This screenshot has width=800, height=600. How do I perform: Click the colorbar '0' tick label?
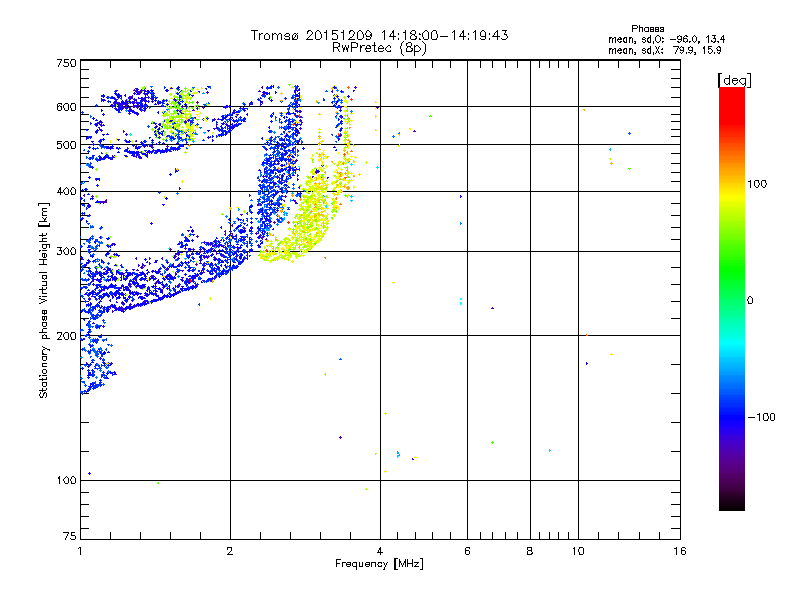(x=750, y=301)
